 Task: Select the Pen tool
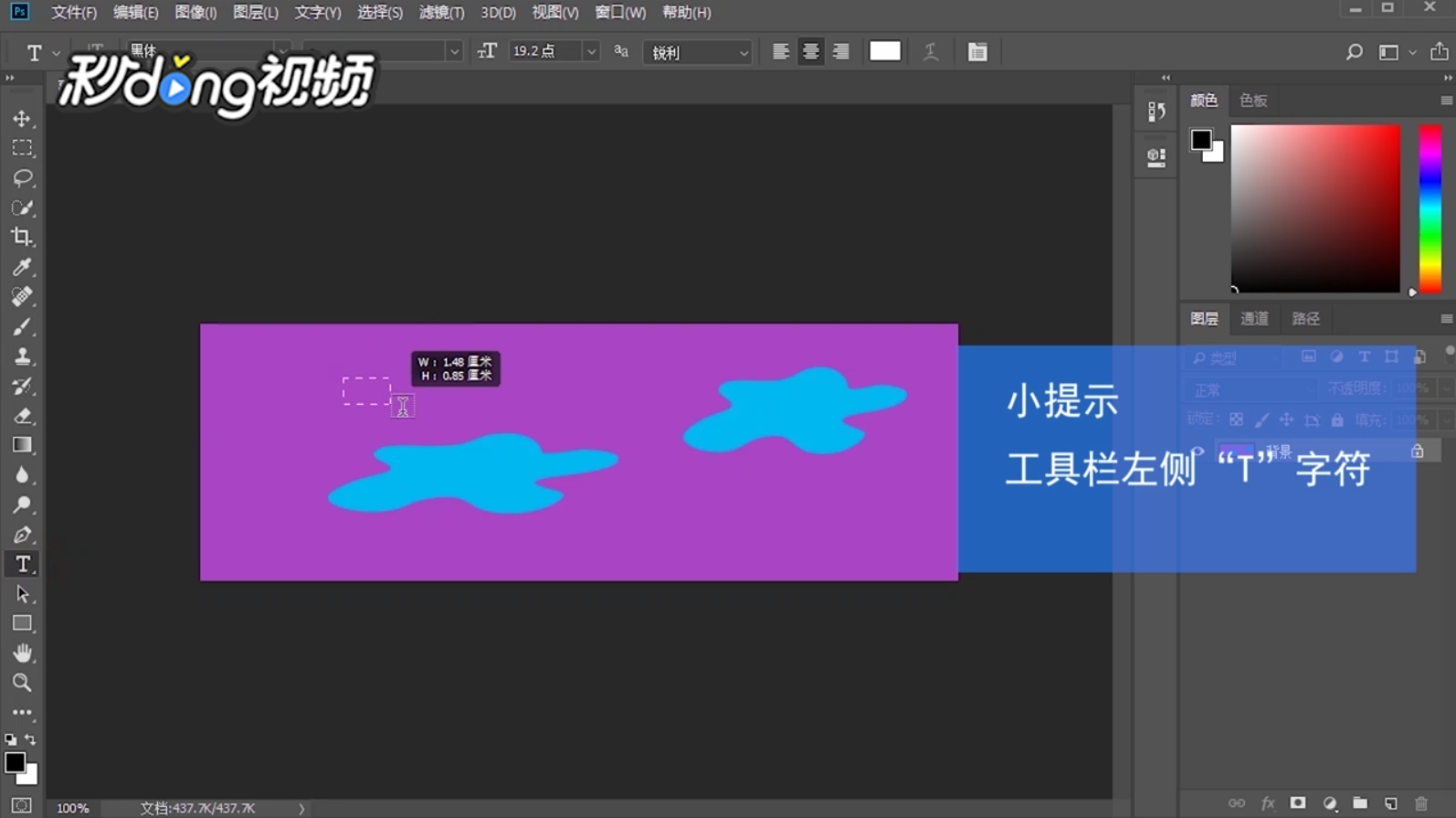tap(22, 534)
